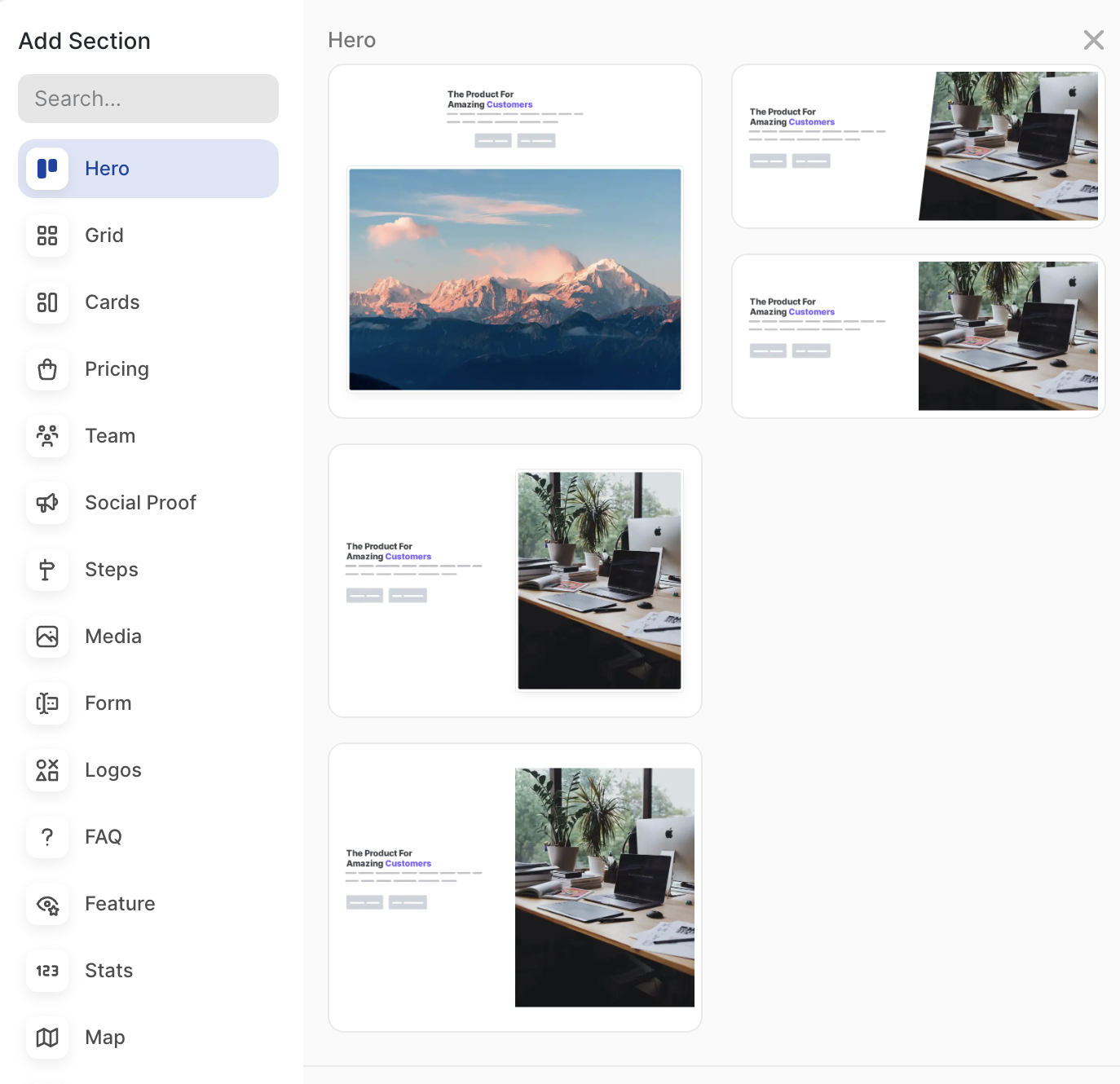Image resolution: width=1120 pixels, height=1084 pixels.
Task: Choose the Feature section category
Action: pos(119,904)
